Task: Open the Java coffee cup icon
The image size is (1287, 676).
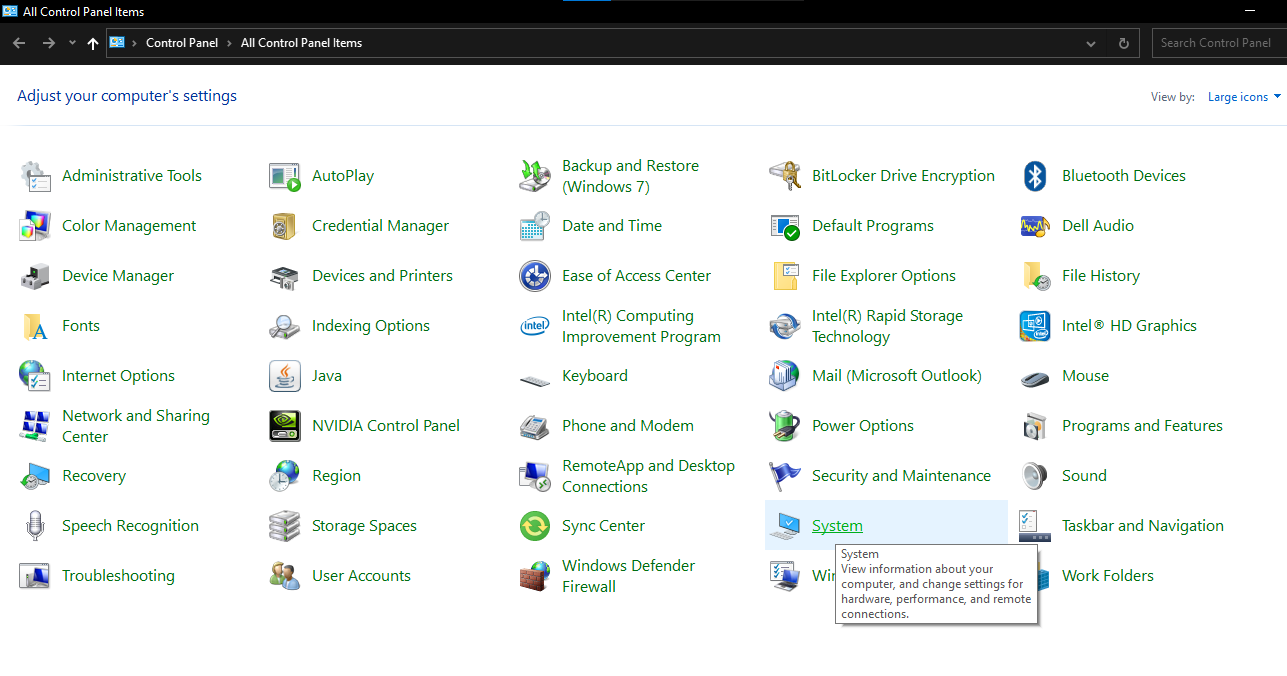Action: click(x=285, y=376)
